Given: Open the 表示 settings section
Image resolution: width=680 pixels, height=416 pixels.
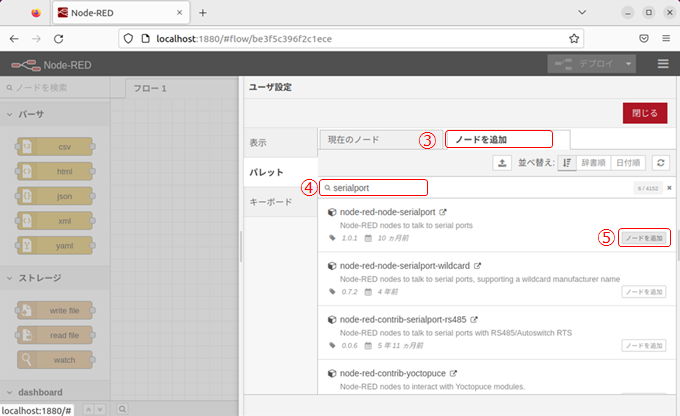Looking at the screenshot, I should pyautogui.click(x=258, y=143).
